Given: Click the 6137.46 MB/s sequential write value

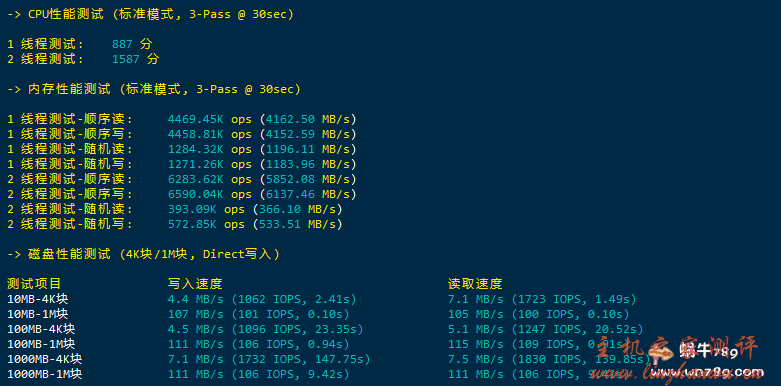Looking at the screenshot, I should coord(311,194).
